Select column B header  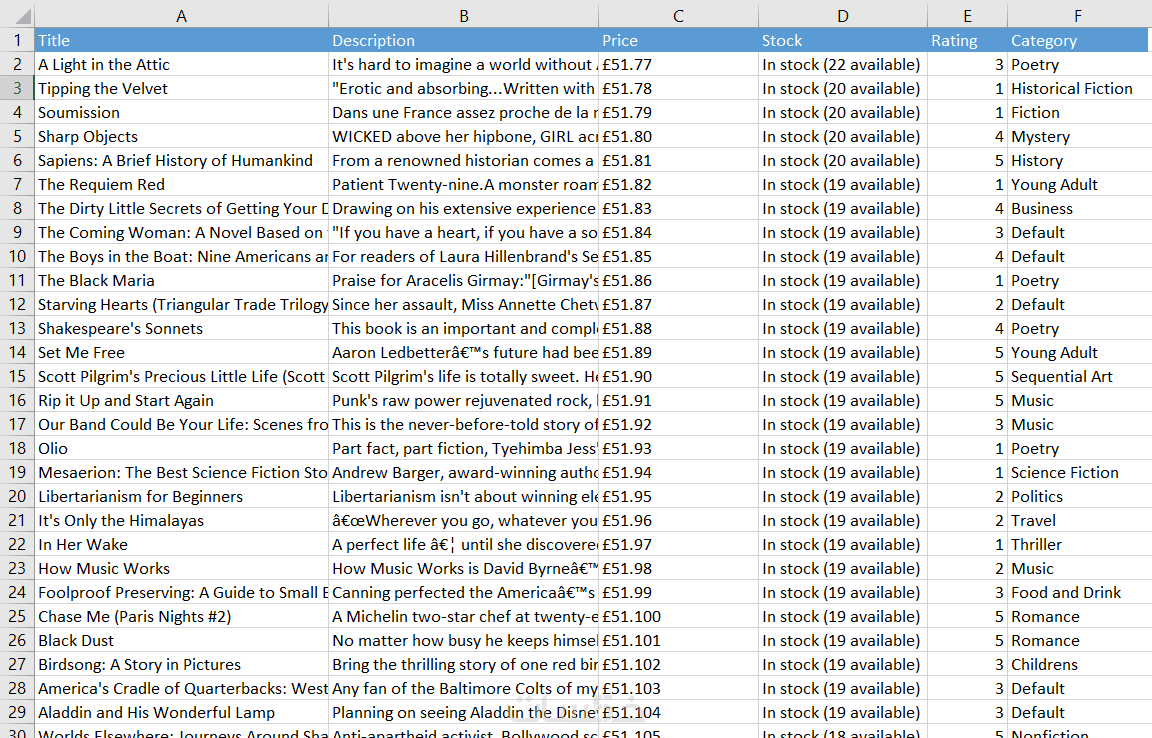tap(464, 15)
